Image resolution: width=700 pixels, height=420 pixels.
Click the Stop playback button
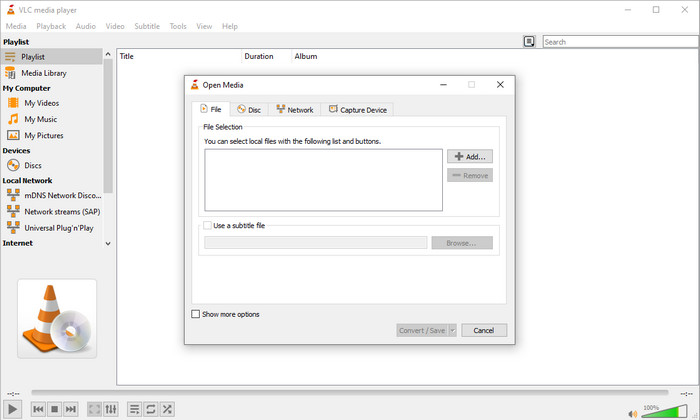tap(54, 409)
